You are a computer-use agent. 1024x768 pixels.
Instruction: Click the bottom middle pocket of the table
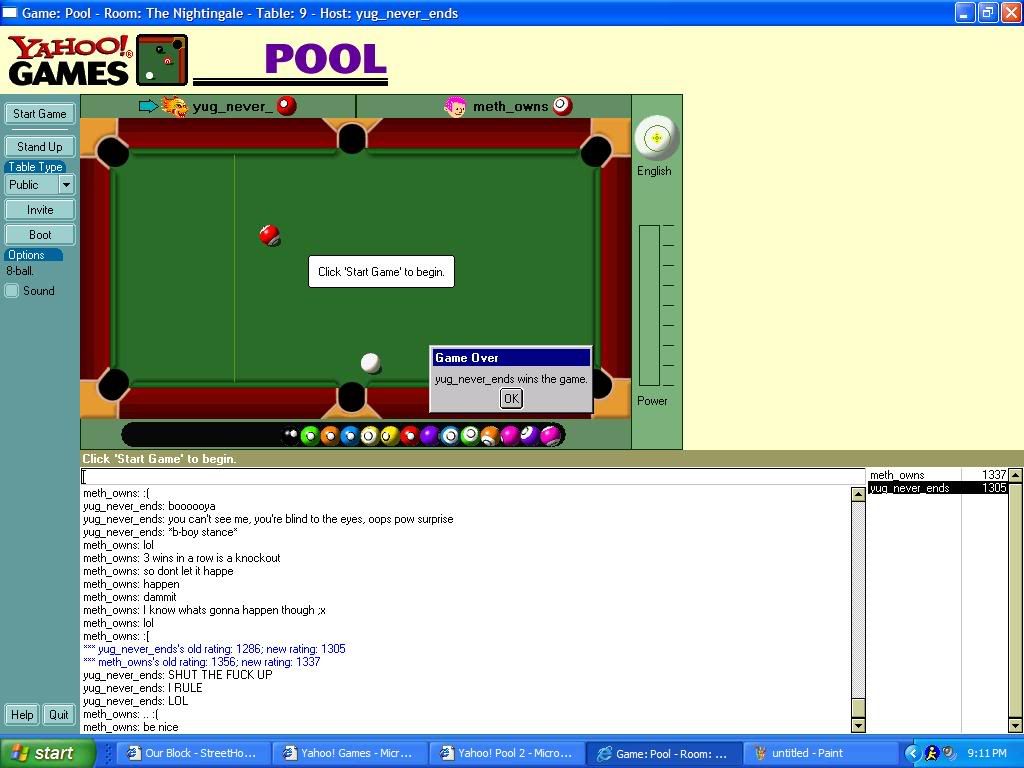point(351,396)
